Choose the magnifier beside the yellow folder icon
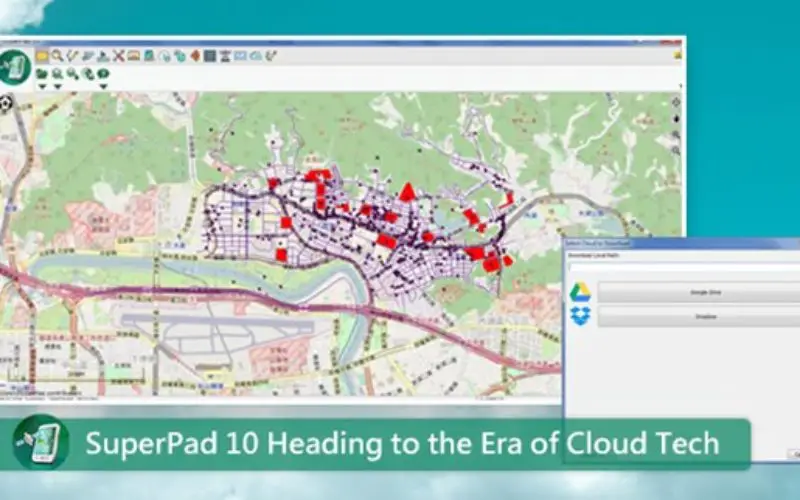The height and width of the screenshot is (500, 800). tap(57, 56)
